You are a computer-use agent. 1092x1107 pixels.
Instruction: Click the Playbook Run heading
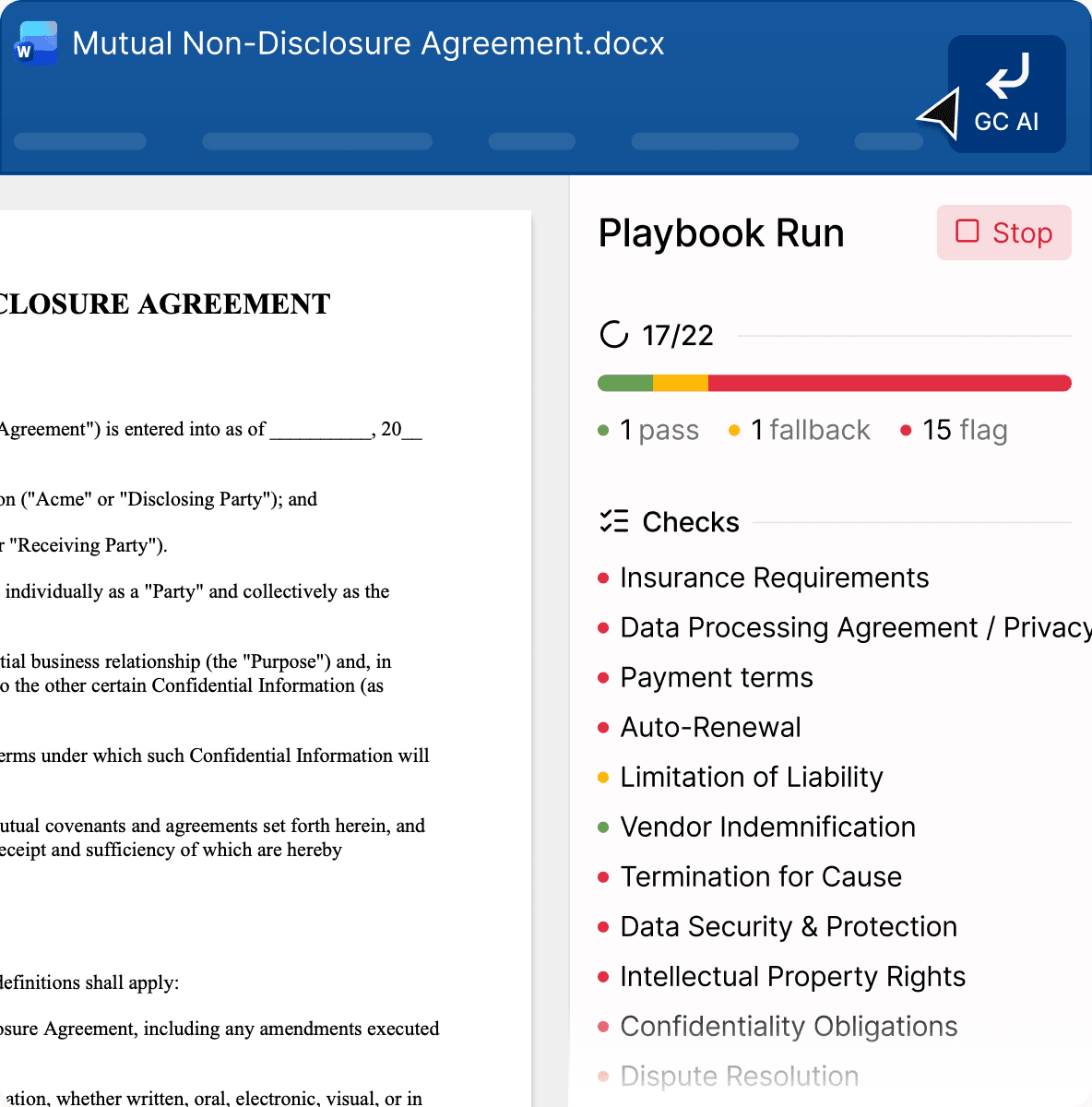pos(721,233)
